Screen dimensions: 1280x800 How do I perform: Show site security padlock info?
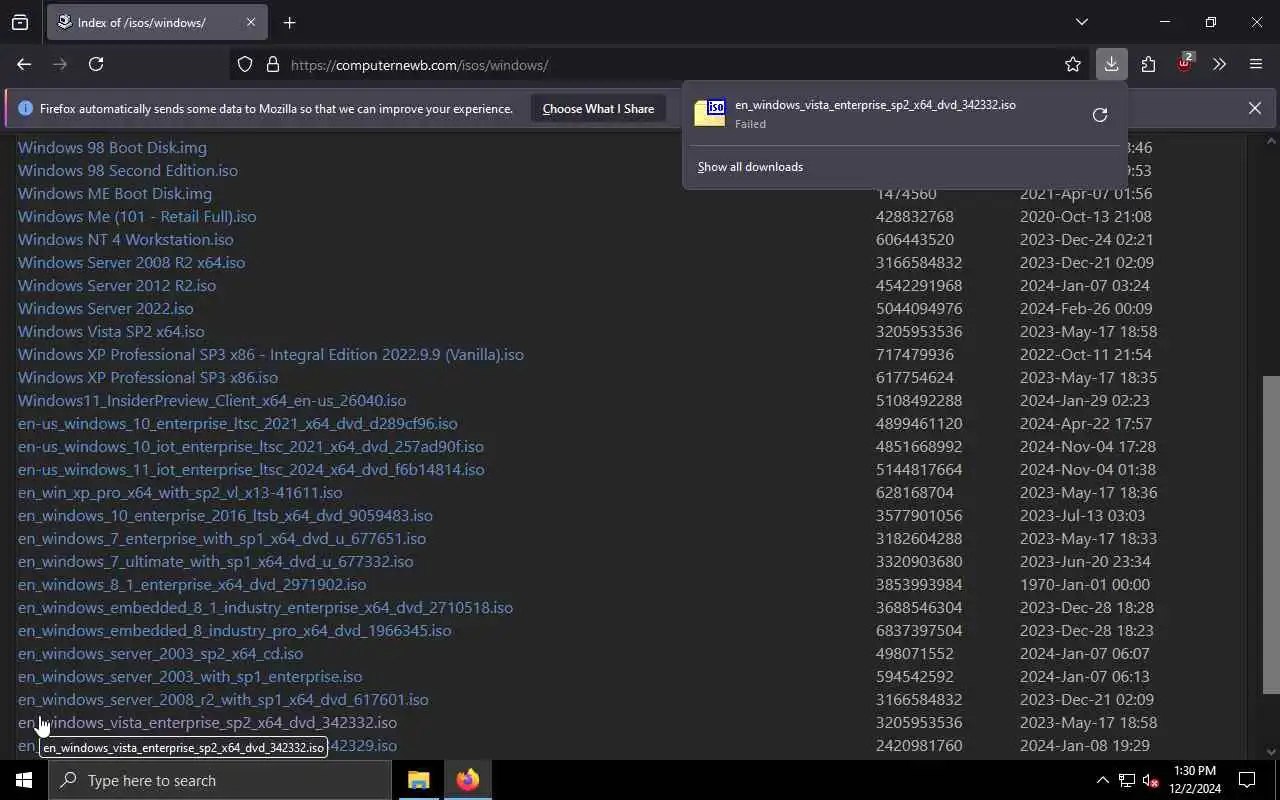pos(272,65)
